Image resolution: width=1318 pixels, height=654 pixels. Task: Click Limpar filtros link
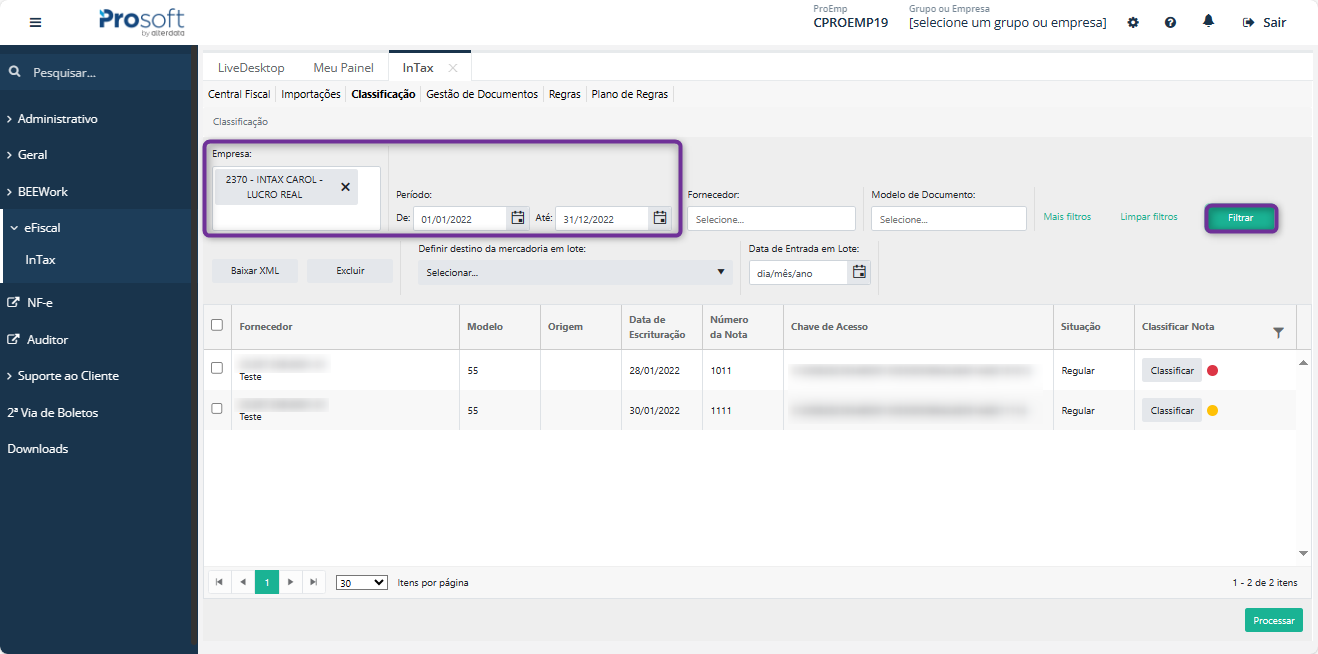[1149, 217]
